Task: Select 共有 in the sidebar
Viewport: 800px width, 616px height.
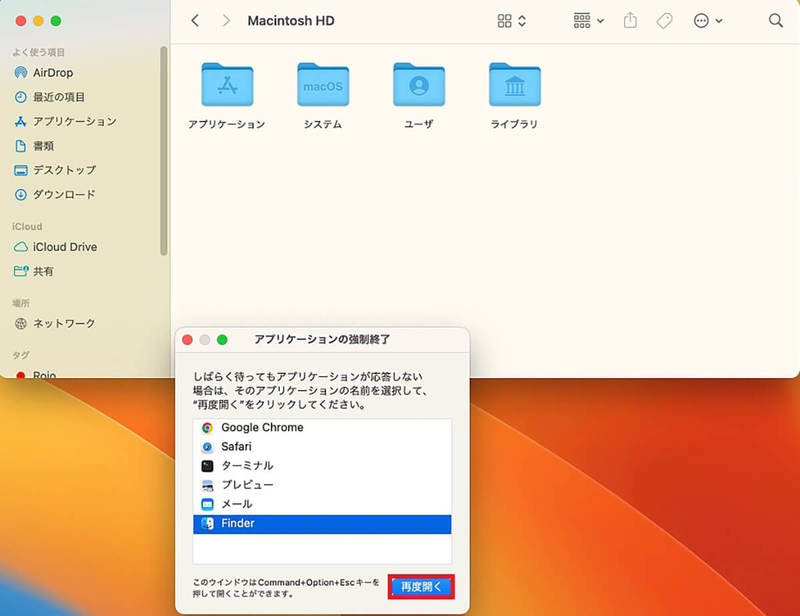Action: 34,271
